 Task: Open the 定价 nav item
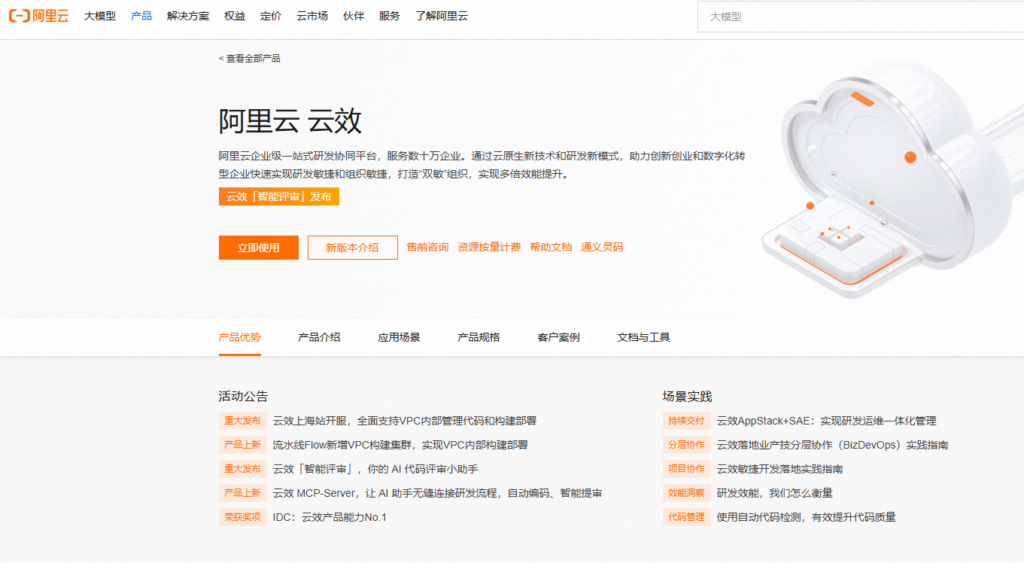[x=270, y=16]
